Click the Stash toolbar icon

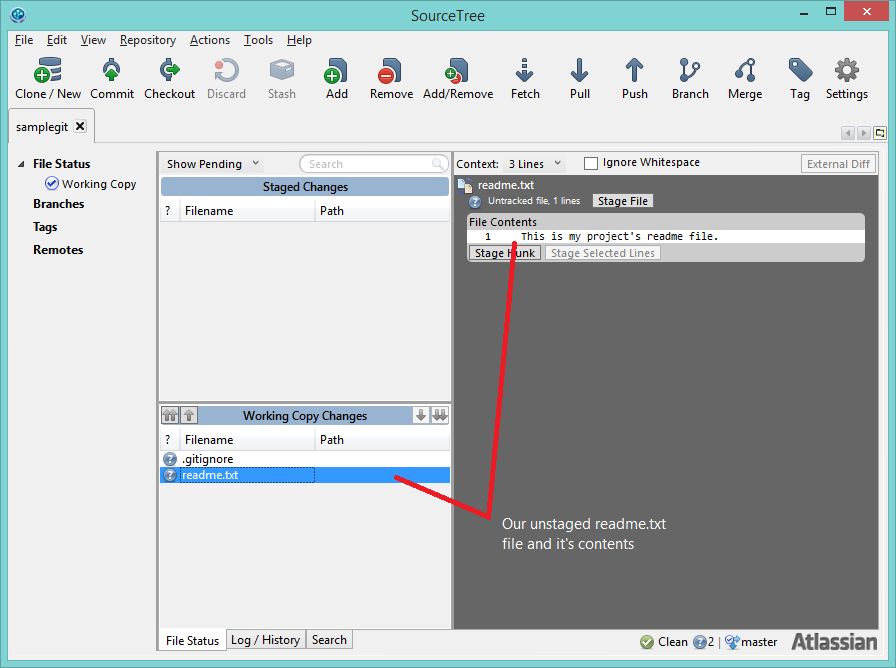(x=282, y=79)
